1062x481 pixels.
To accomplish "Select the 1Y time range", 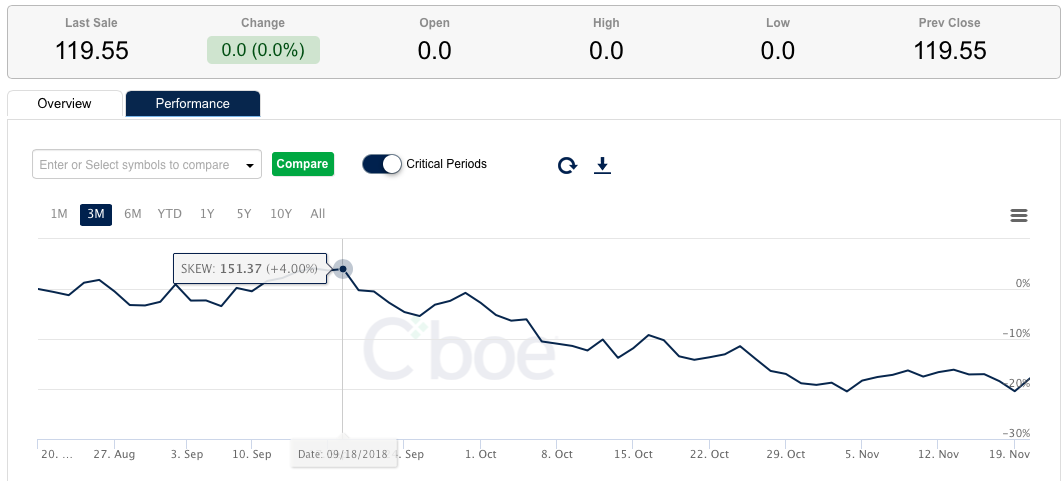I will 207,214.
